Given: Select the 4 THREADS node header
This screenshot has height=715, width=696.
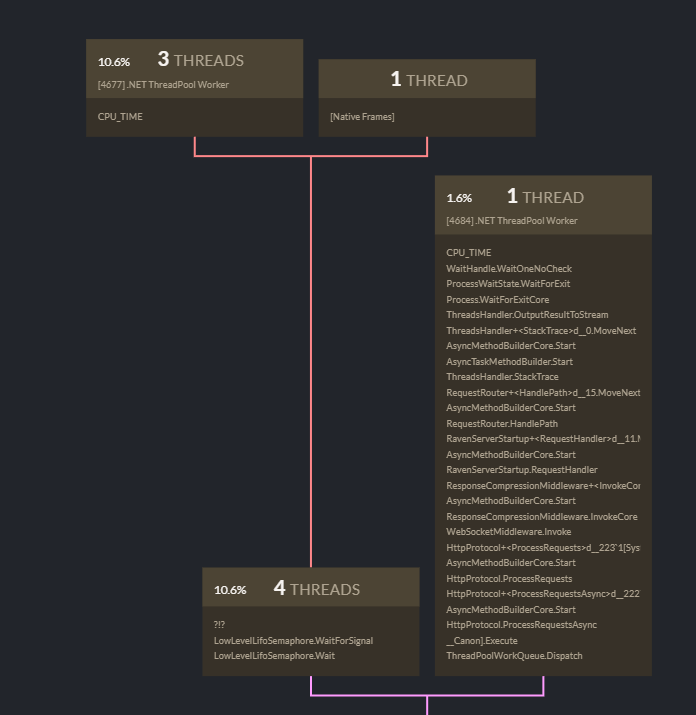Looking at the screenshot, I should pyautogui.click(x=311, y=587).
